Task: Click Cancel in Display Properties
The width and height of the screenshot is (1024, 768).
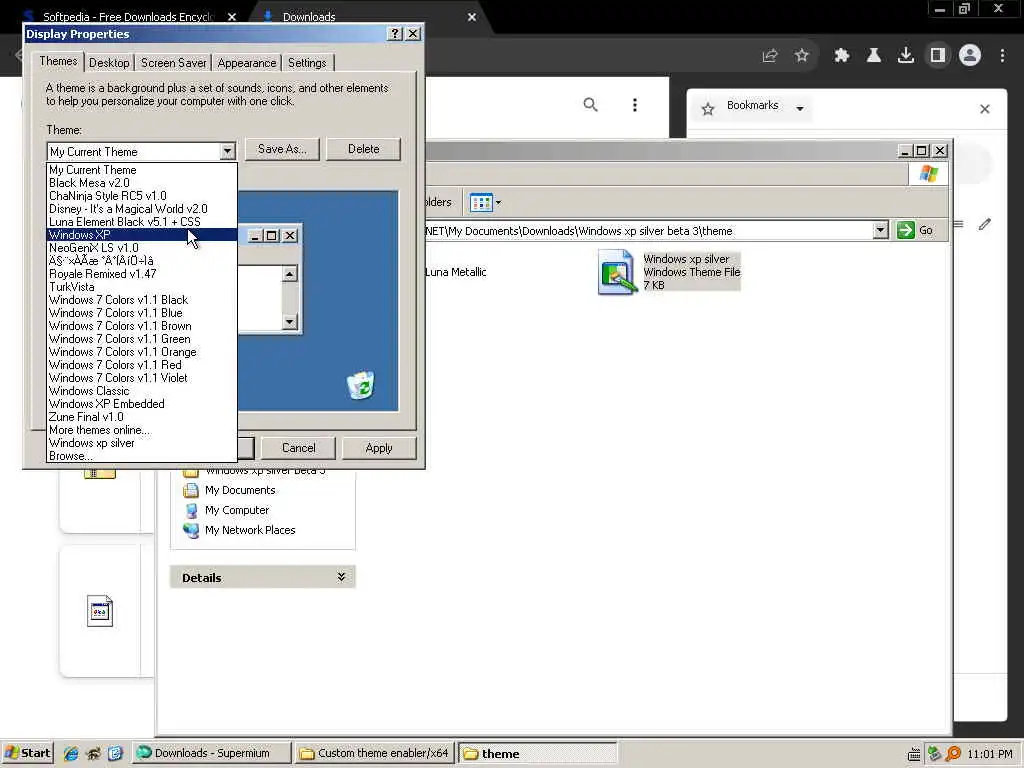Action: tap(298, 448)
